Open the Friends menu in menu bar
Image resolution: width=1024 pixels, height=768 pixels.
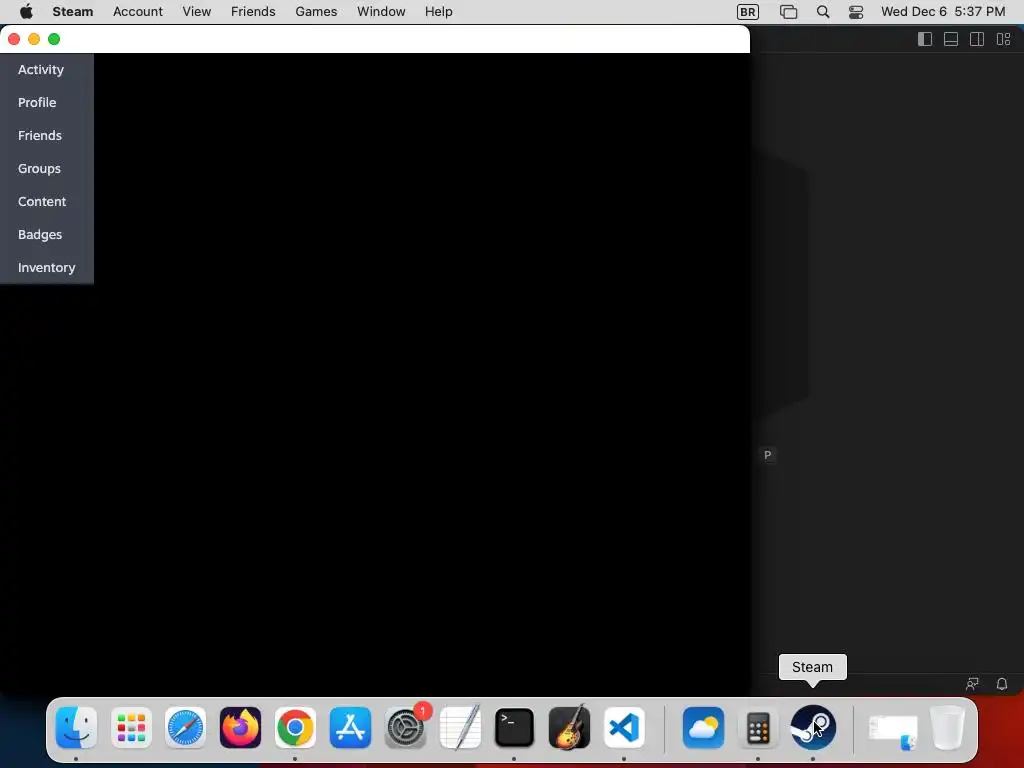(x=253, y=12)
